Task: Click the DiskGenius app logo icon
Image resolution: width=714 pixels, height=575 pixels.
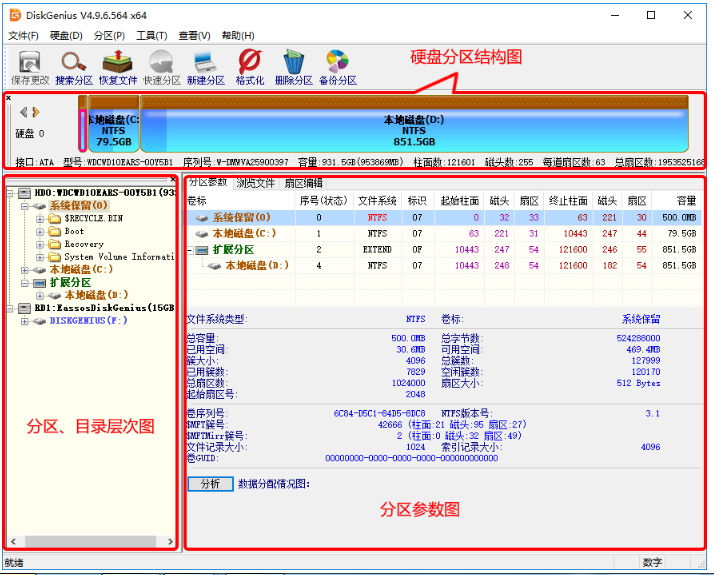Action: (x=15, y=15)
